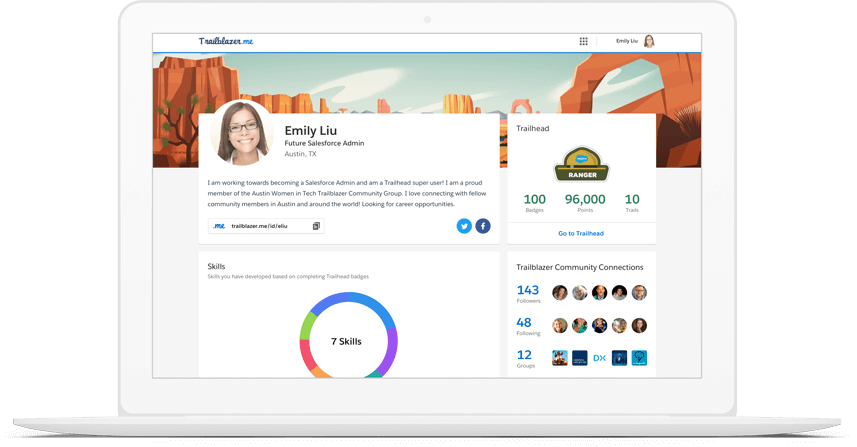View Emily Liu's large profile photo

242,133
